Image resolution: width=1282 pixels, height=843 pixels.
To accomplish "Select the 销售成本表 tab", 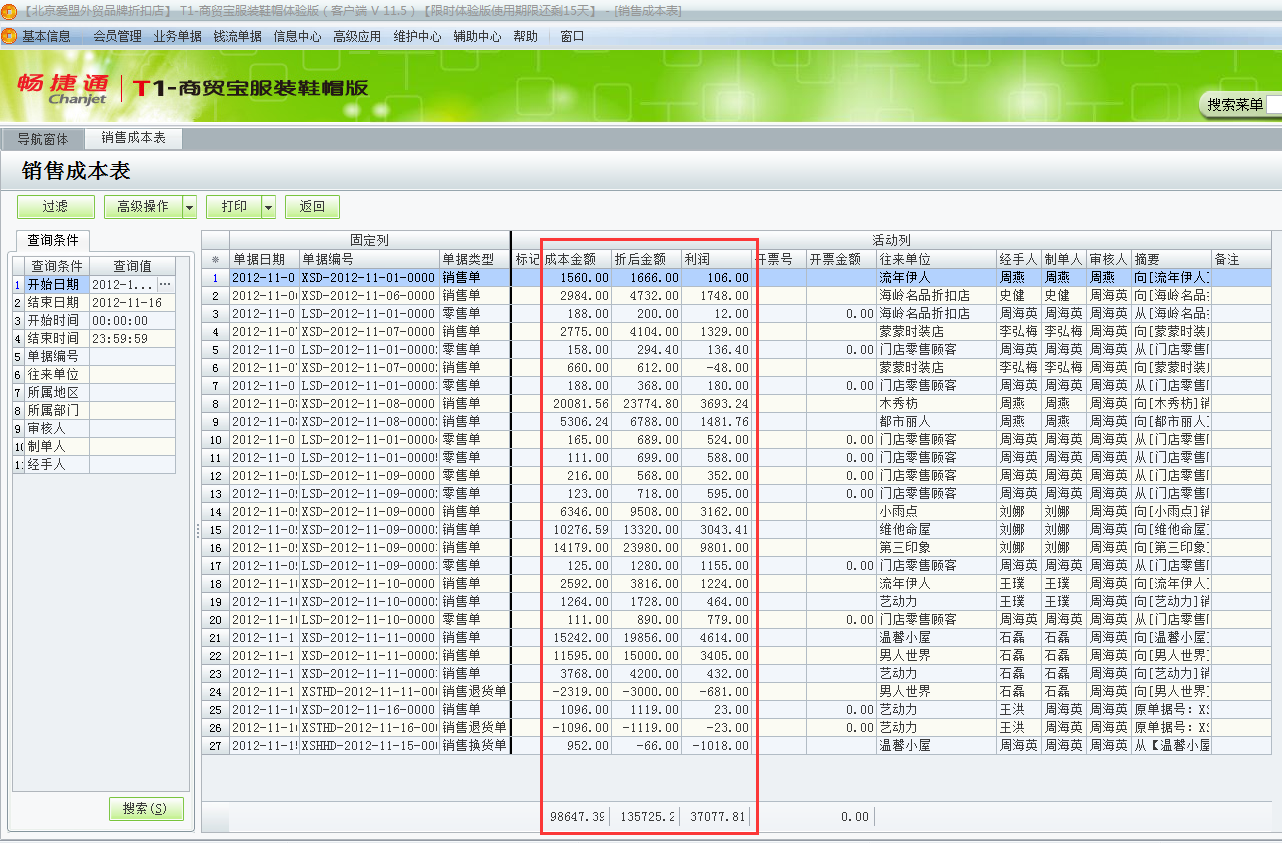I will (135, 139).
